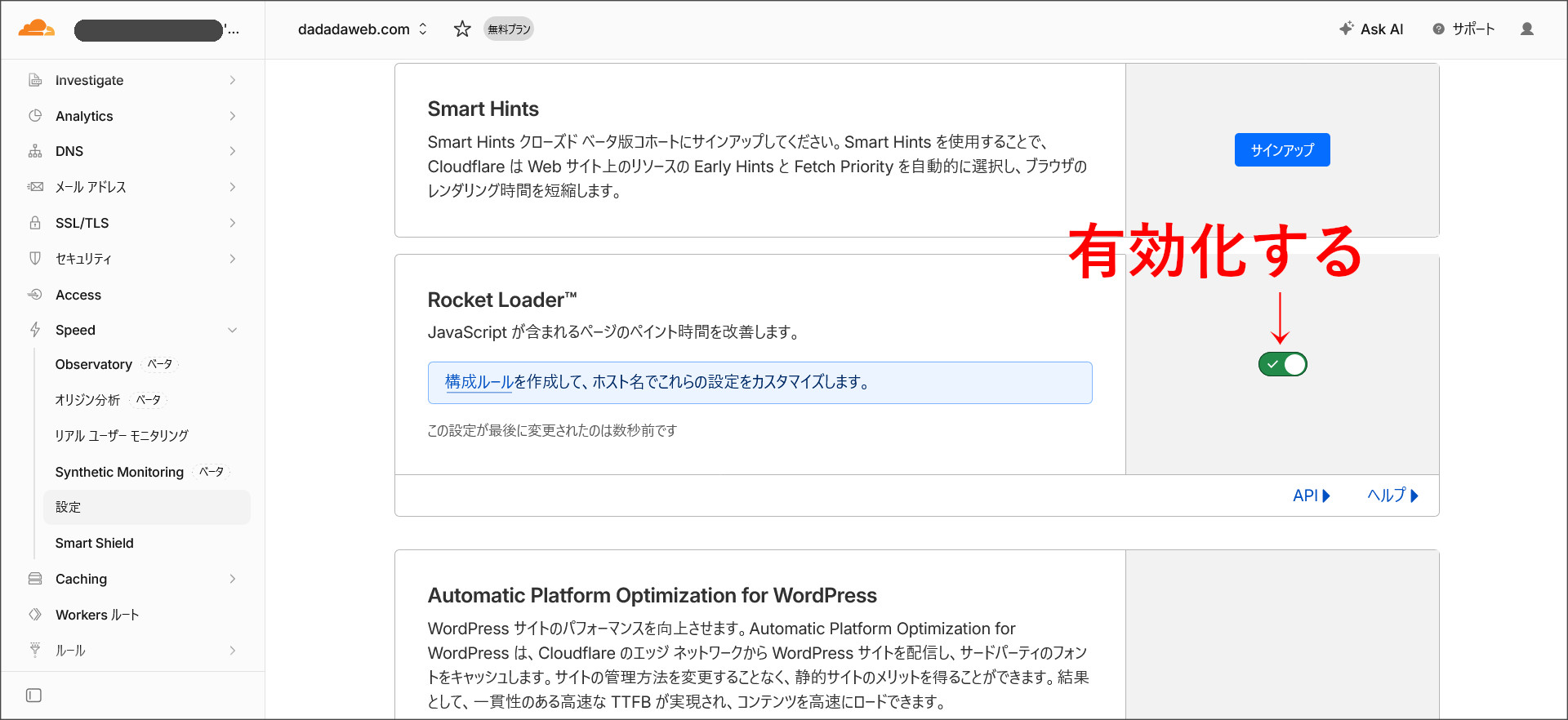Viewport: 1568px width, 720px height.
Task: Click the ルール funnel icon
Action: 35,651
